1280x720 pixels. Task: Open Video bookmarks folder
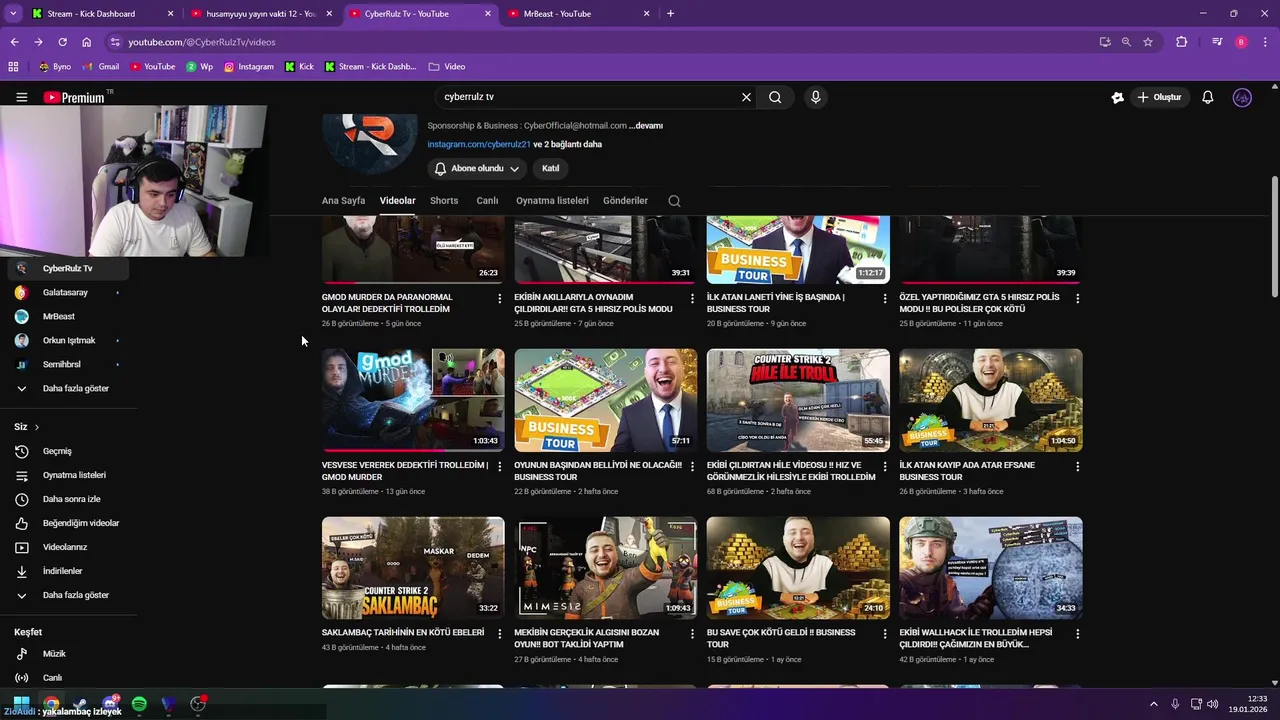tap(447, 67)
